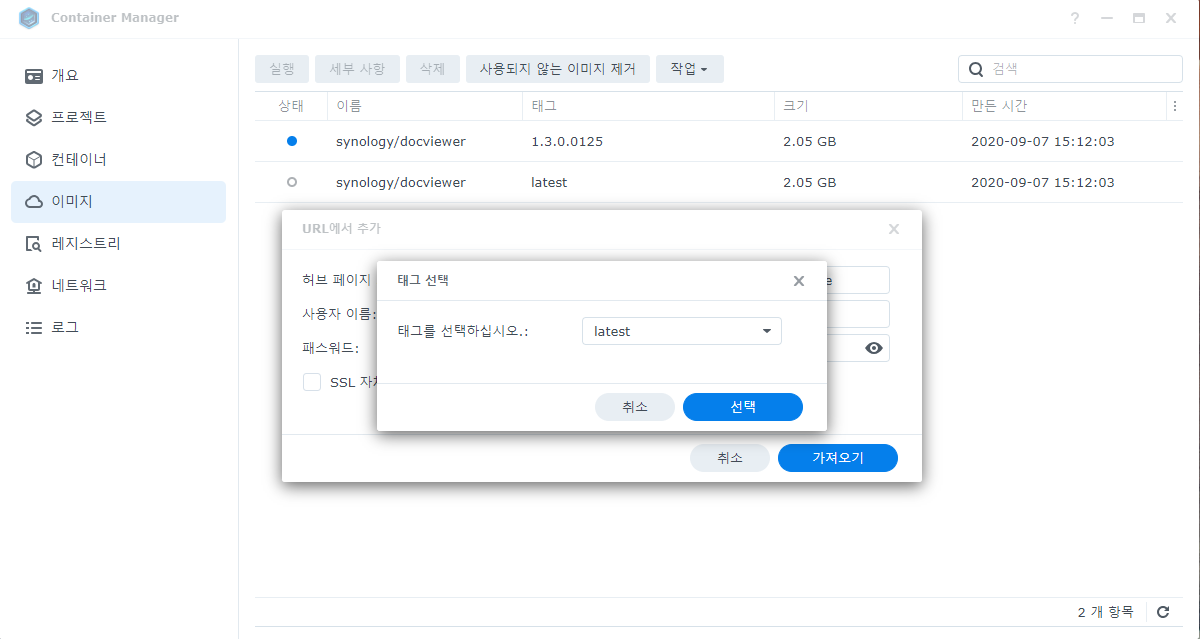This screenshot has width=1200, height=639.
Task: Tick the SSL checkbox
Action: coord(312,382)
